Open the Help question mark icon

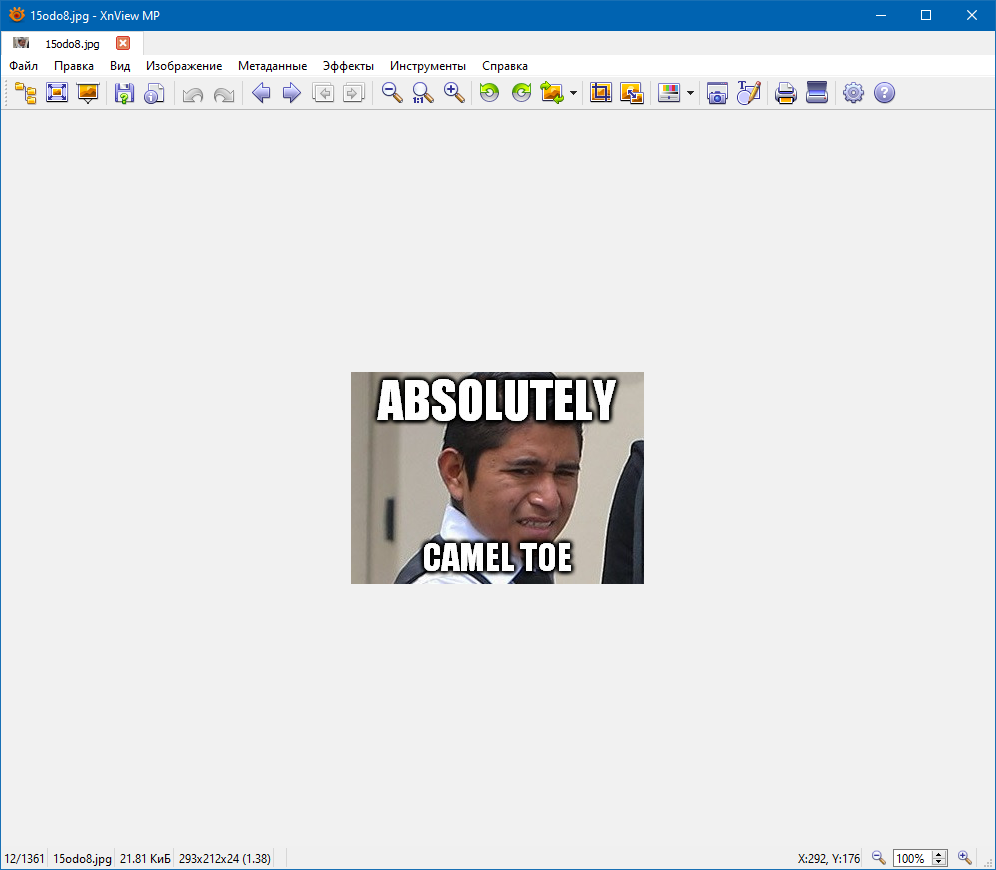884,93
